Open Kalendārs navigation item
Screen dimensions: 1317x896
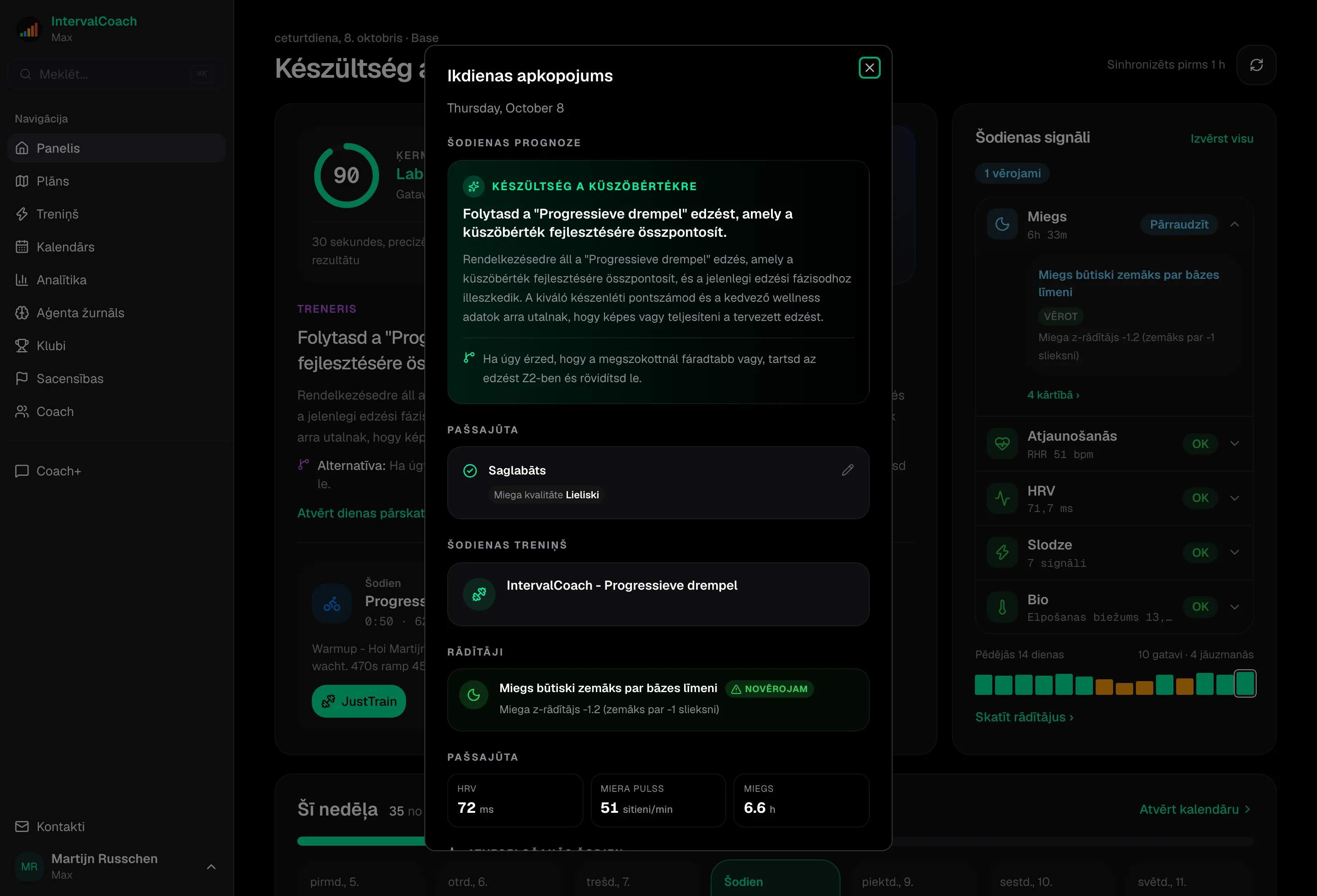pyautogui.click(x=117, y=247)
